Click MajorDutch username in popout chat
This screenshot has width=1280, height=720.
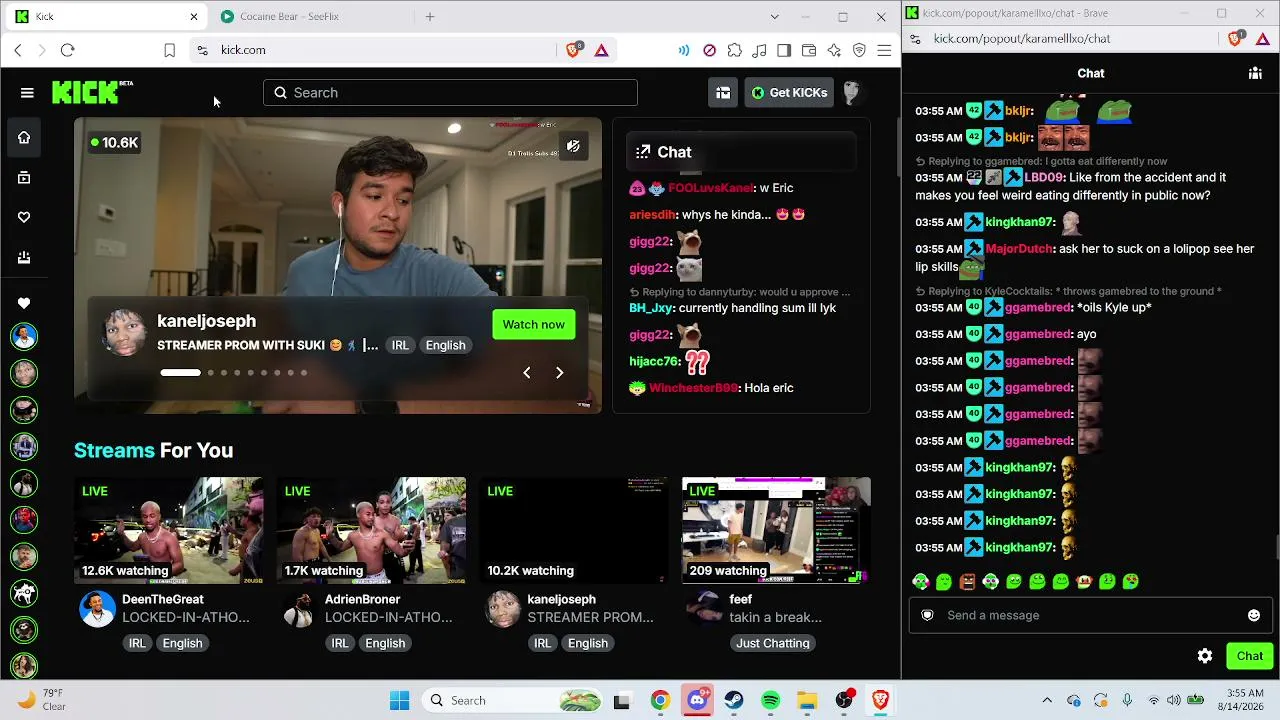pos(1019,249)
